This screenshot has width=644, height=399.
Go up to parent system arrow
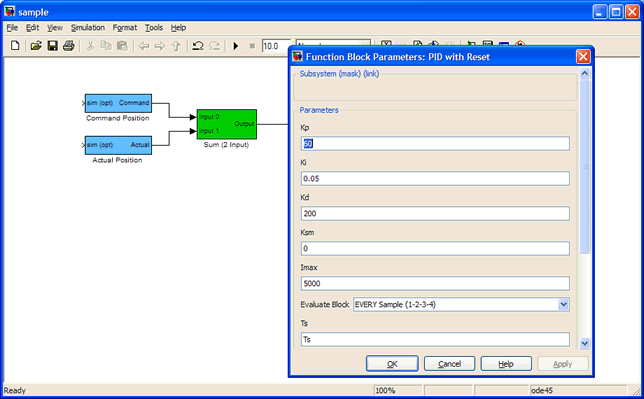(176, 46)
